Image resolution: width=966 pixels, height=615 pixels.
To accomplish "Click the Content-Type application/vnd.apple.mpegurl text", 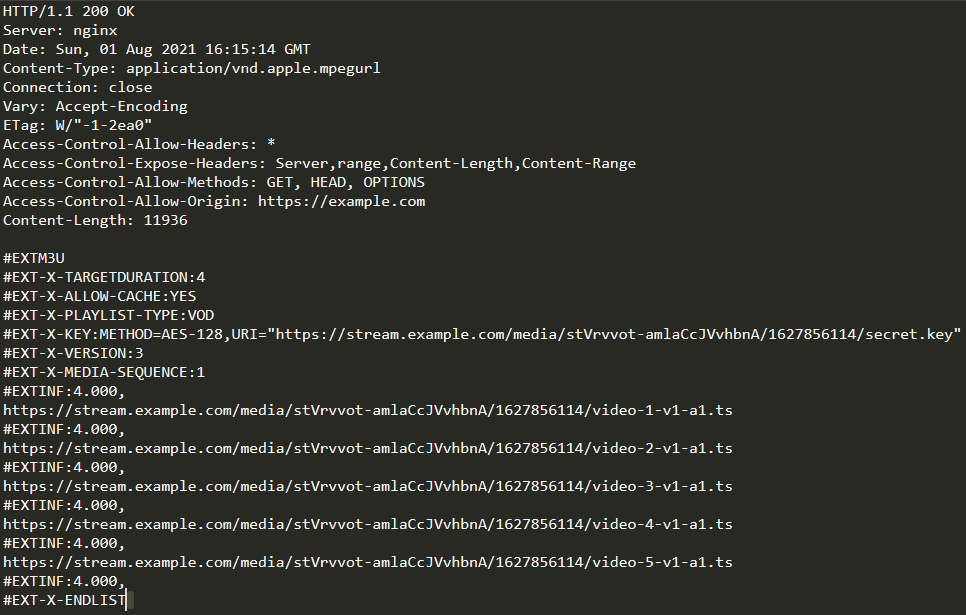I will 253,69.
